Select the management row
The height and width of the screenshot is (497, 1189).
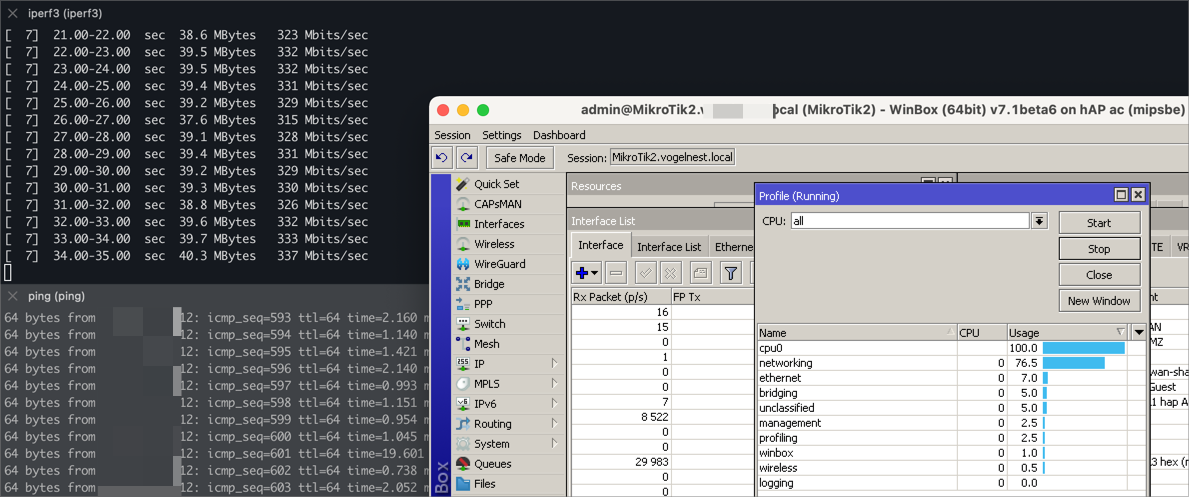[x=952, y=423]
